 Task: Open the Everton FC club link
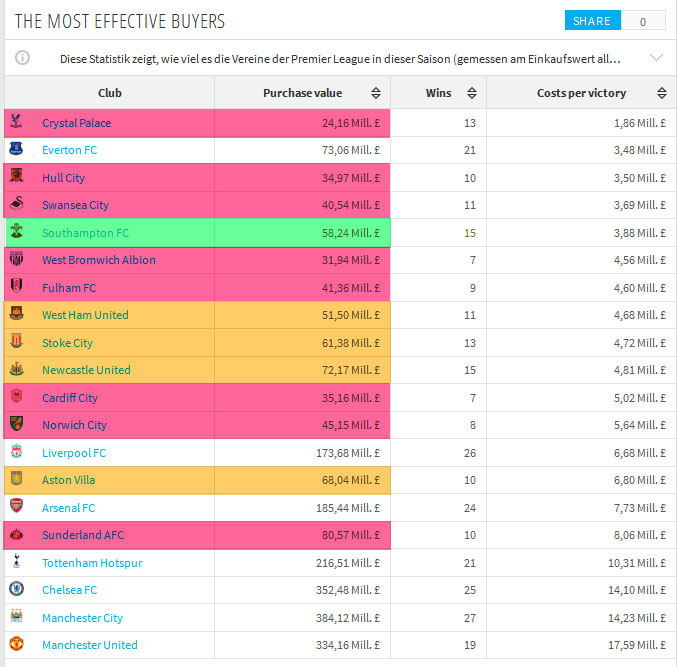(70, 150)
